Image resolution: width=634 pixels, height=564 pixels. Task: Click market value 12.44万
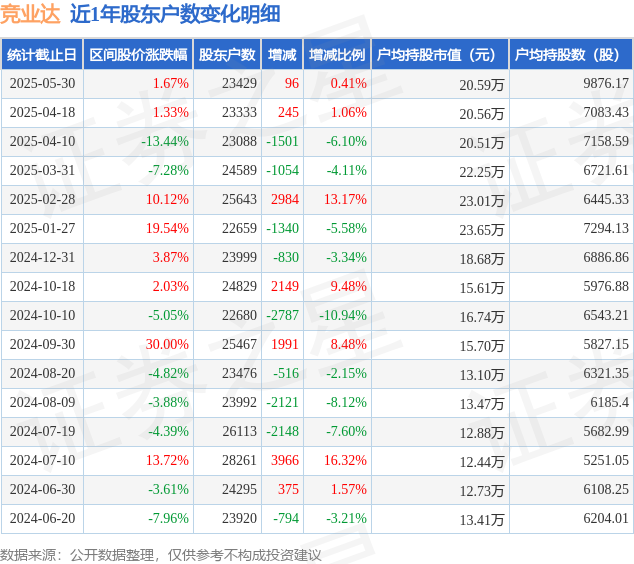tap(482, 462)
